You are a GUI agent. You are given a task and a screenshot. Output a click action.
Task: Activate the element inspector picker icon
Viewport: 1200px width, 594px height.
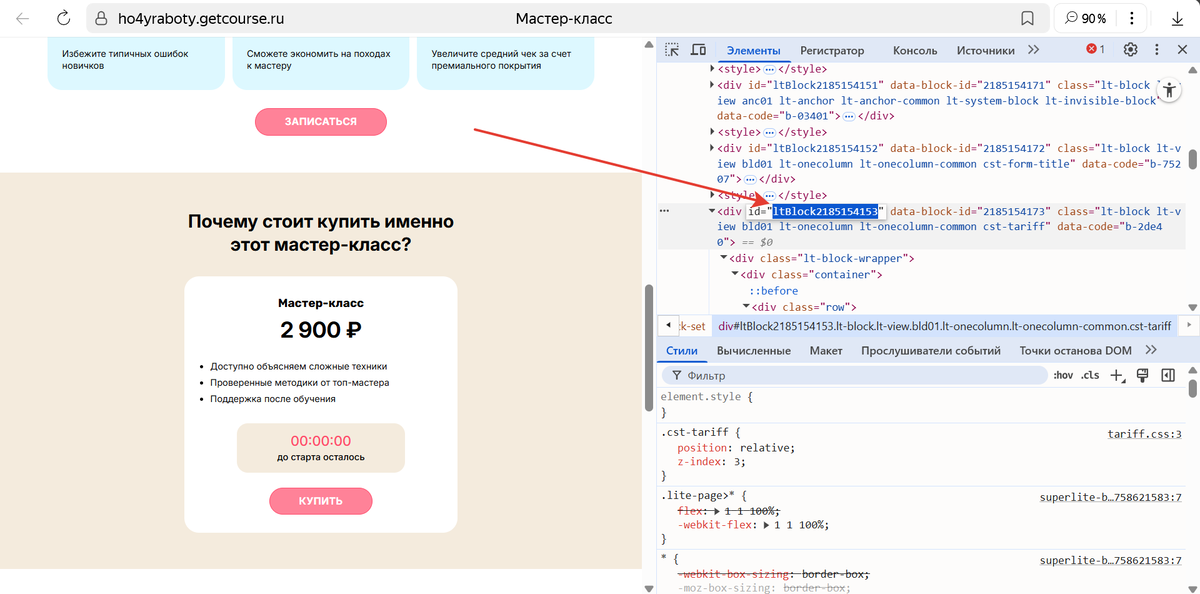point(673,50)
